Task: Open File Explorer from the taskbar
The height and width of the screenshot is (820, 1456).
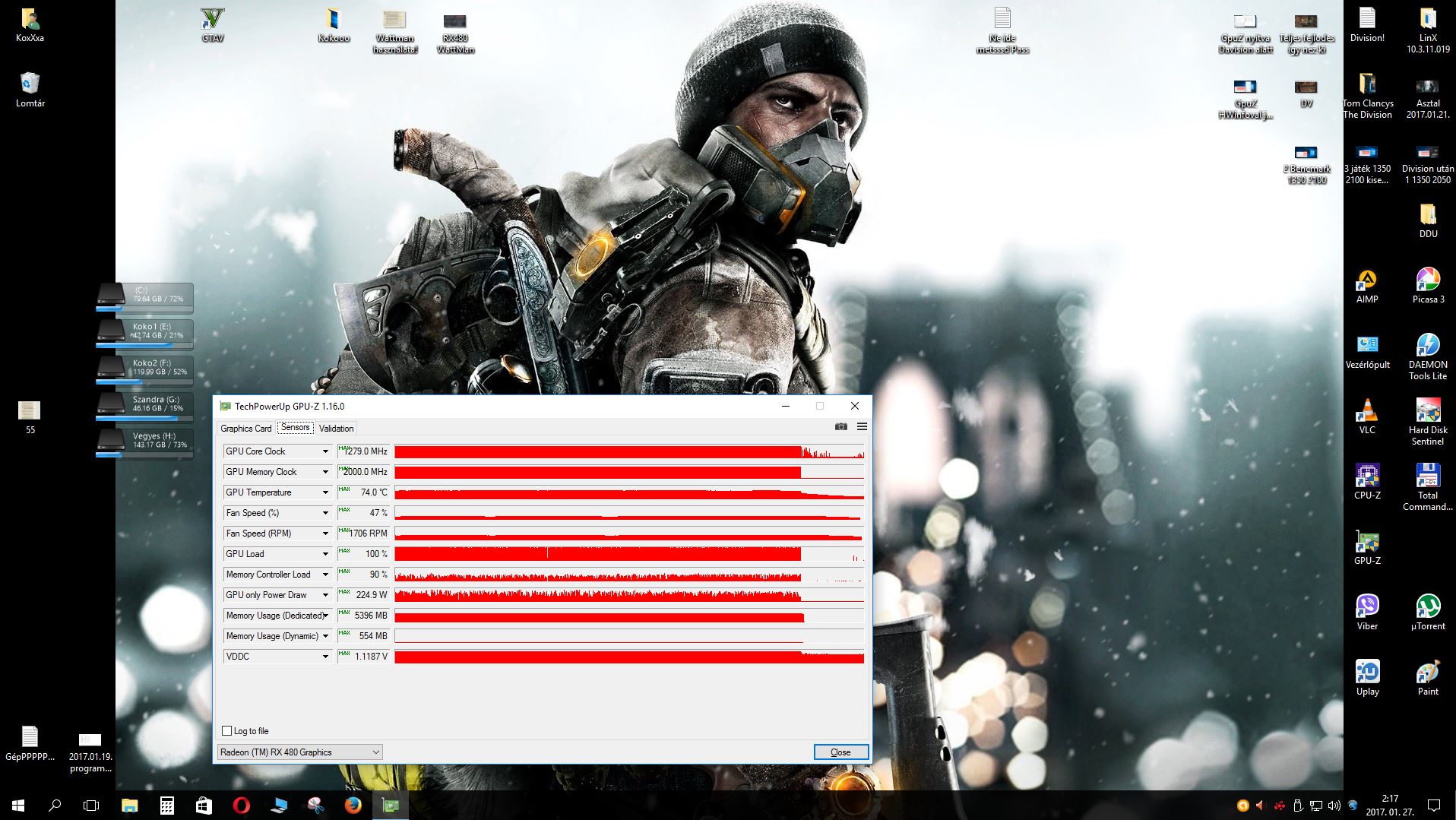Action: click(x=130, y=806)
